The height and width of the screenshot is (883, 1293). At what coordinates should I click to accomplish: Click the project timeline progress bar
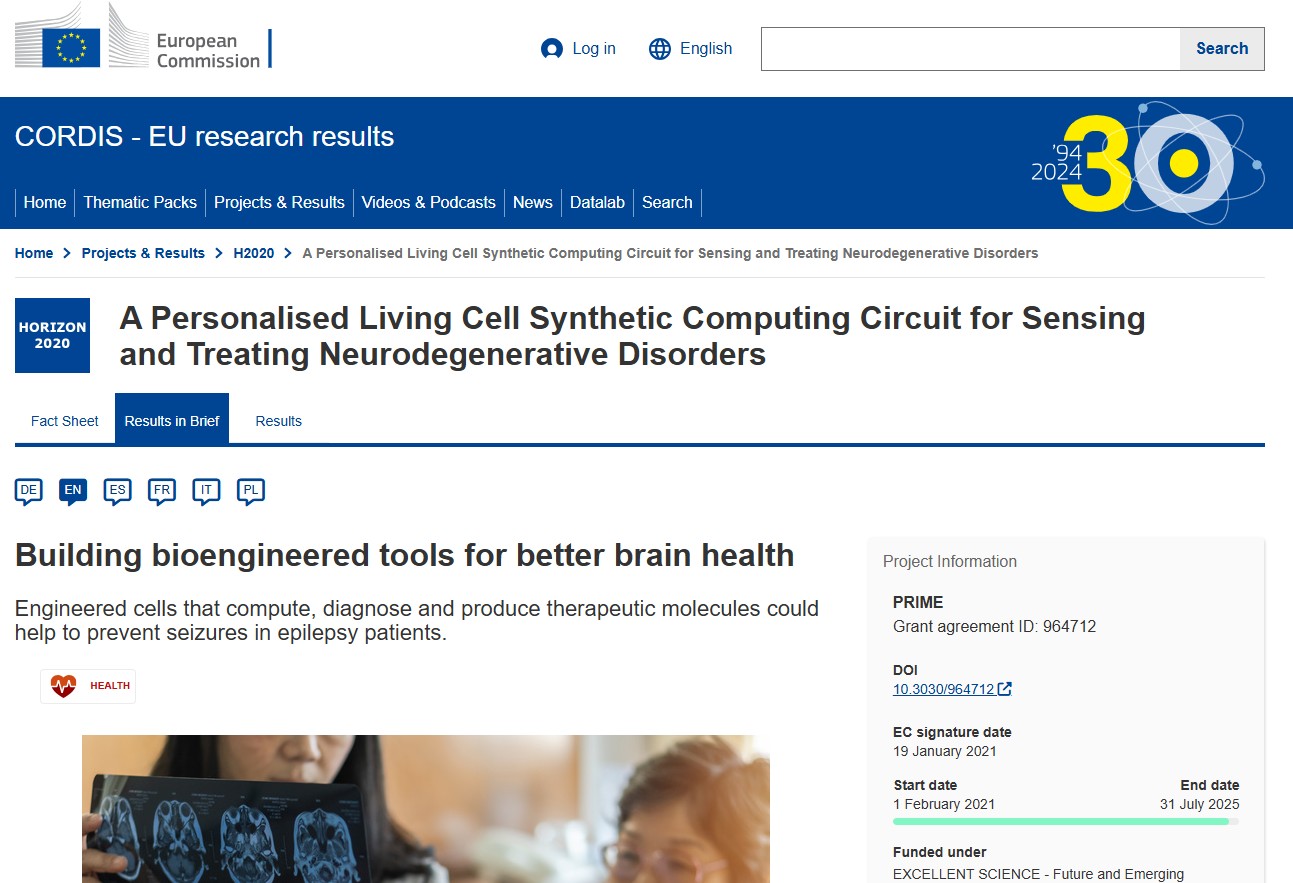coord(1065,821)
